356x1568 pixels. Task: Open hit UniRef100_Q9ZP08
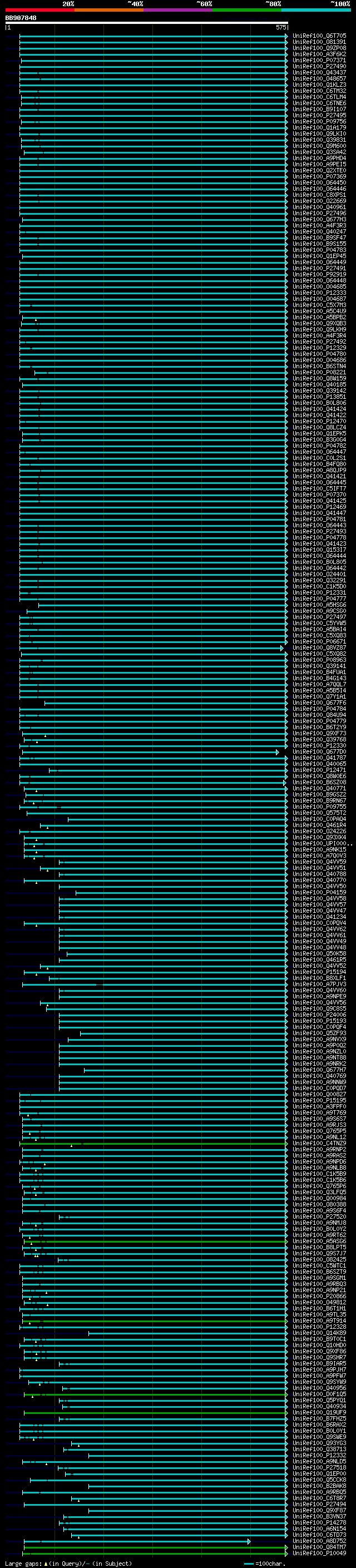(x=319, y=48)
